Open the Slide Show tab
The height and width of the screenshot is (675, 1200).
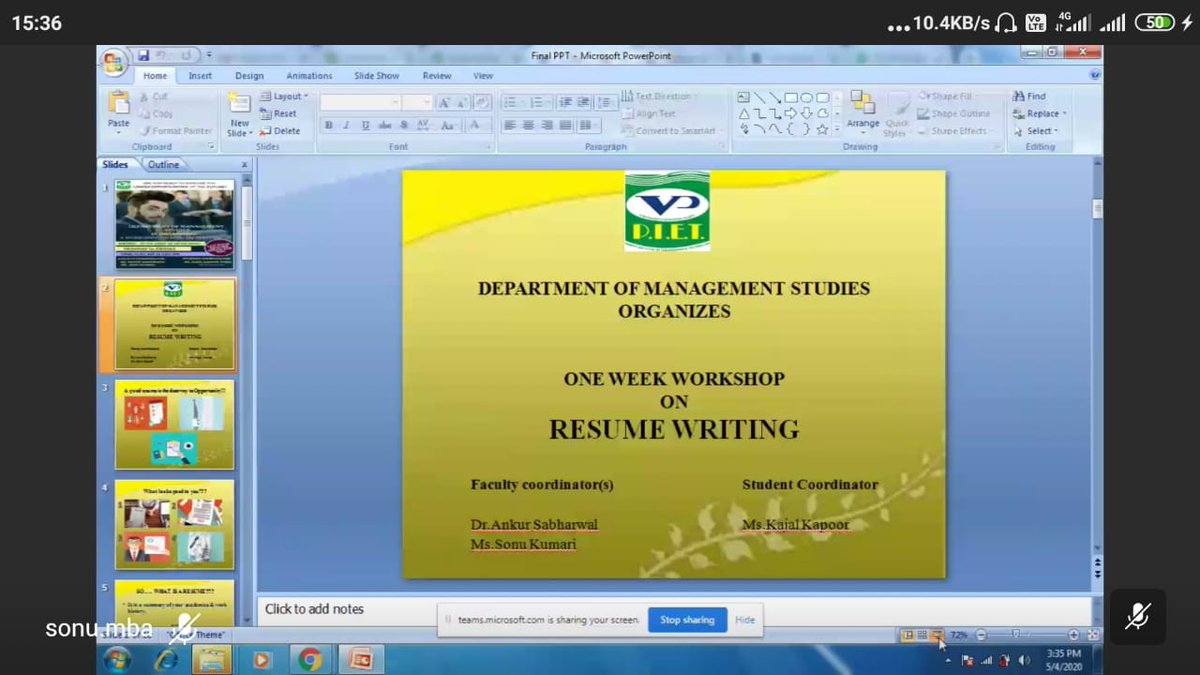(377, 76)
